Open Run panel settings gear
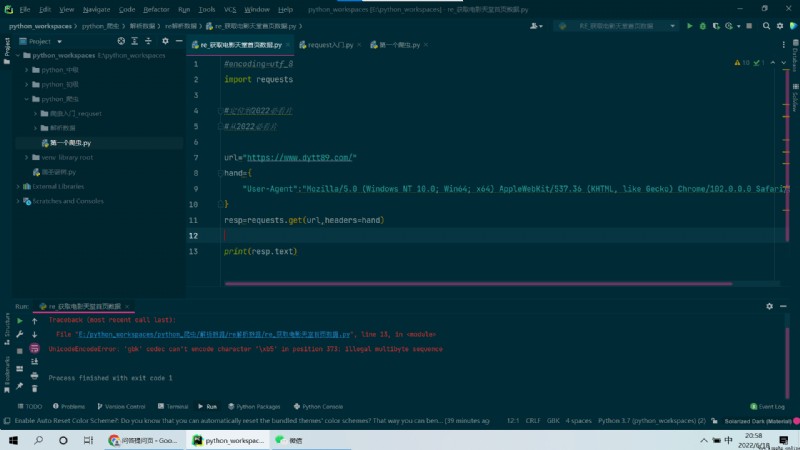This screenshot has width=800, height=450. pos(769,306)
